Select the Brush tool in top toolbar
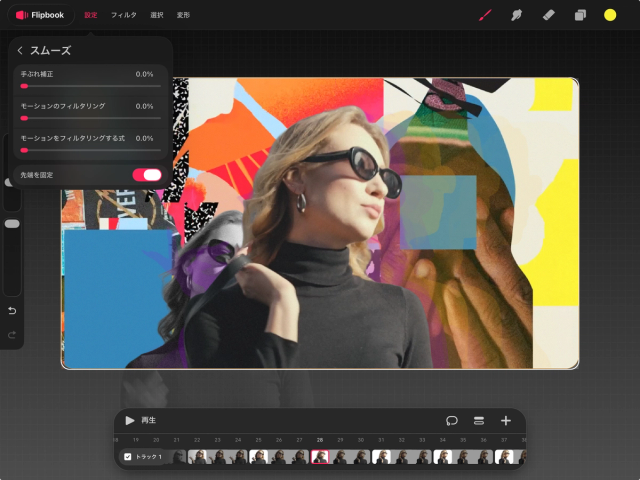 486,15
